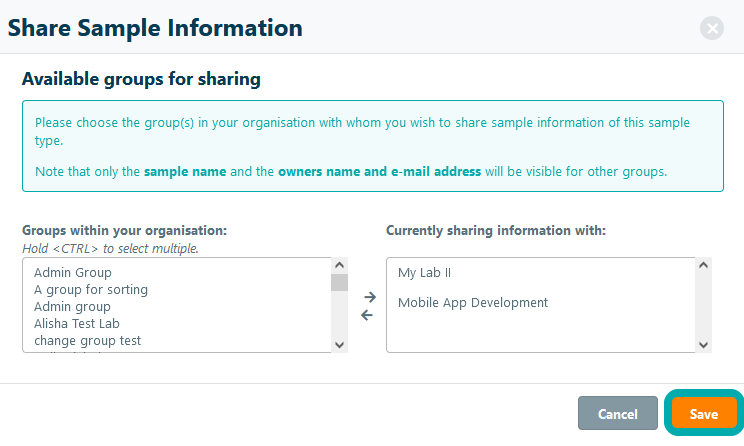
Task: Select 'My Lab II' in sharing list
Action: [425, 273]
